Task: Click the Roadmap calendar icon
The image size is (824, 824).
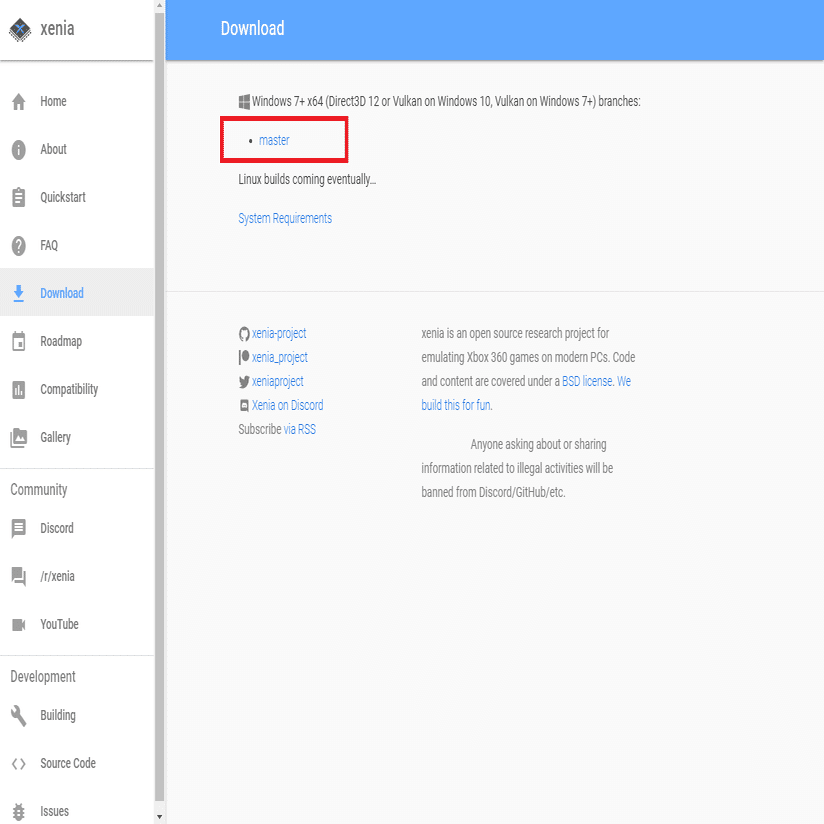Action: coord(19,341)
